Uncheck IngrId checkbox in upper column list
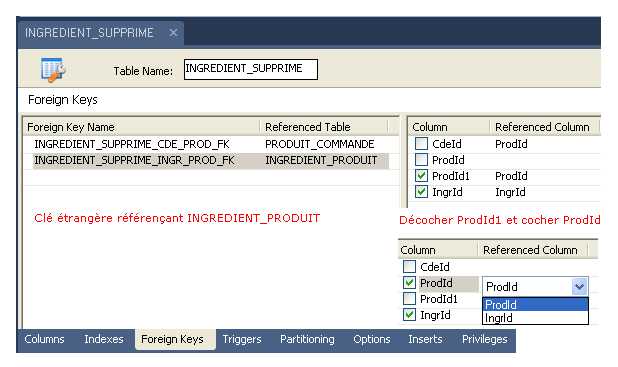 tap(421, 192)
